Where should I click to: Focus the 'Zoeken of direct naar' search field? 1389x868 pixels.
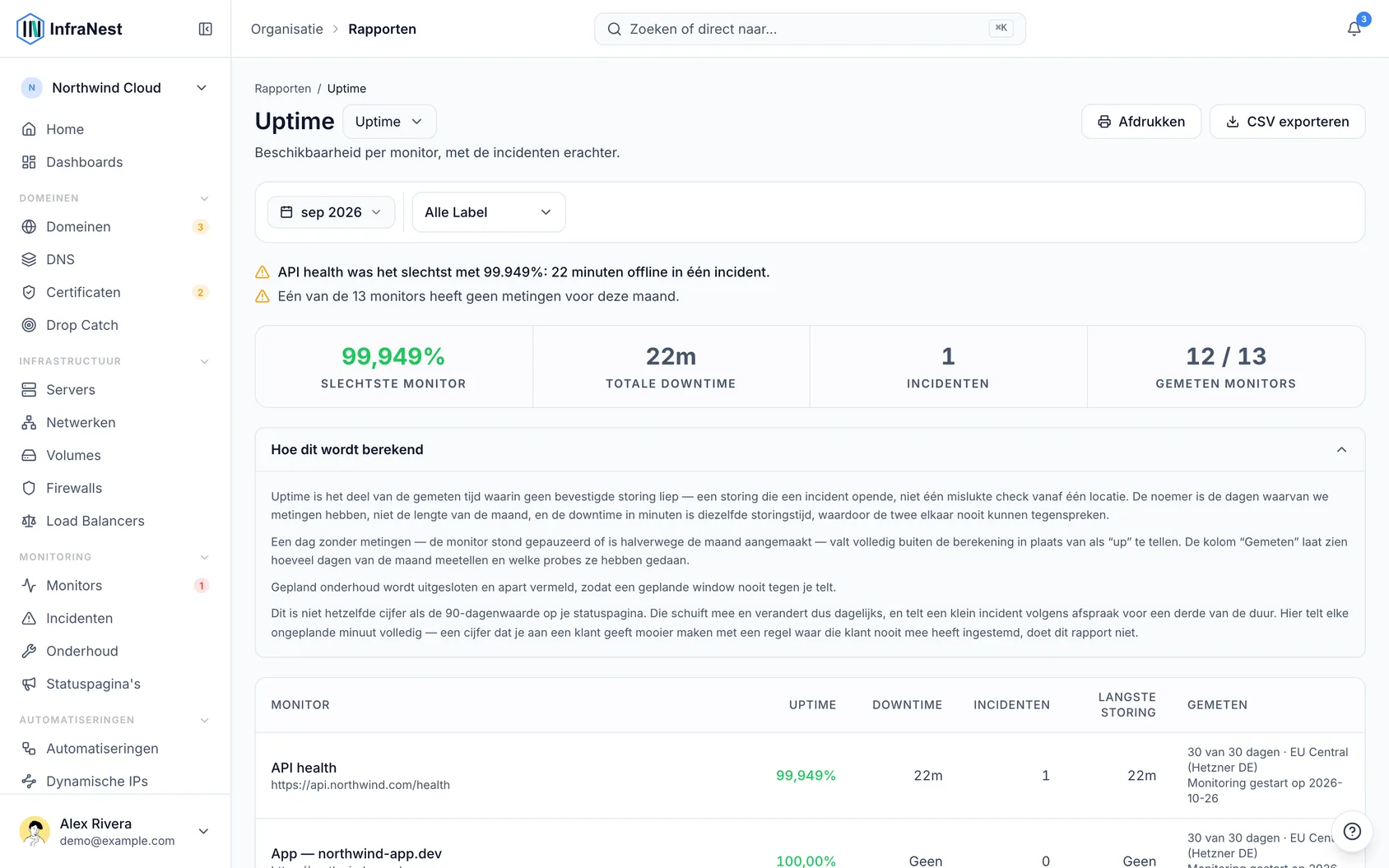810,29
